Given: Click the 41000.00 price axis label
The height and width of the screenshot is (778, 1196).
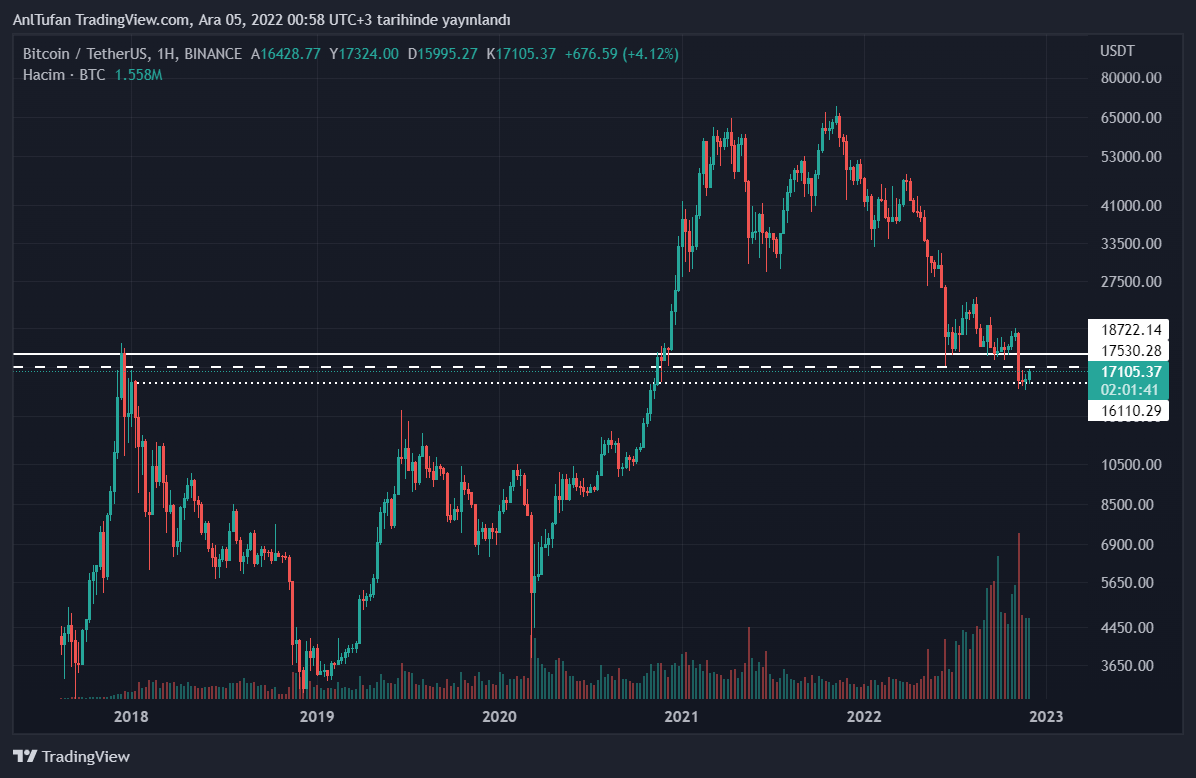Looking at the screenshot, I should point(1131,205).
